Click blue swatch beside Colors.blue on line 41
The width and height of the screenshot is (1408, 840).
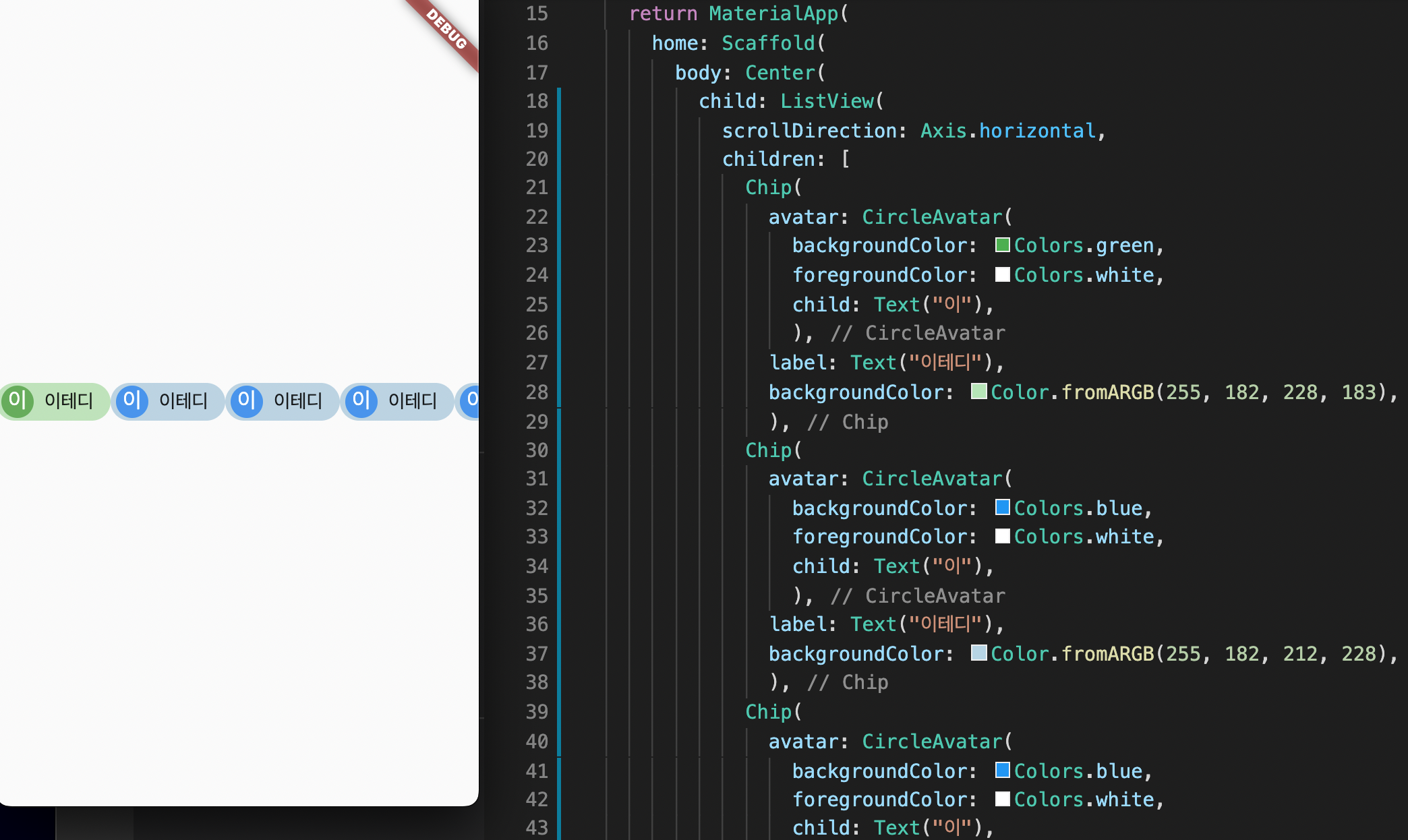(1002, 771)
